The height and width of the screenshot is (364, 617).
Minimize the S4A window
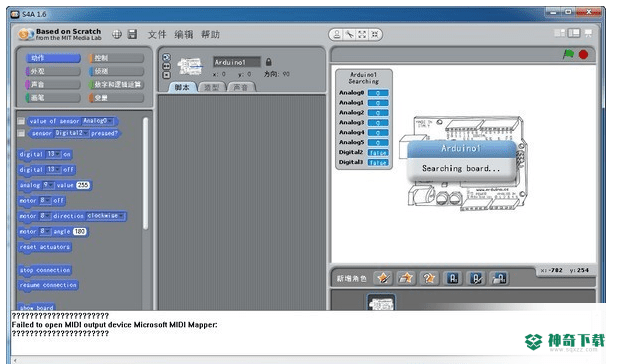click(554, 12)
